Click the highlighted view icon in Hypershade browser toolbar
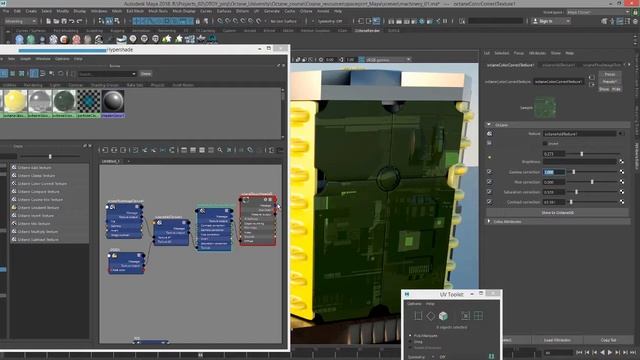This screenshot has height=360, width=640. click(x=34, y=73)
